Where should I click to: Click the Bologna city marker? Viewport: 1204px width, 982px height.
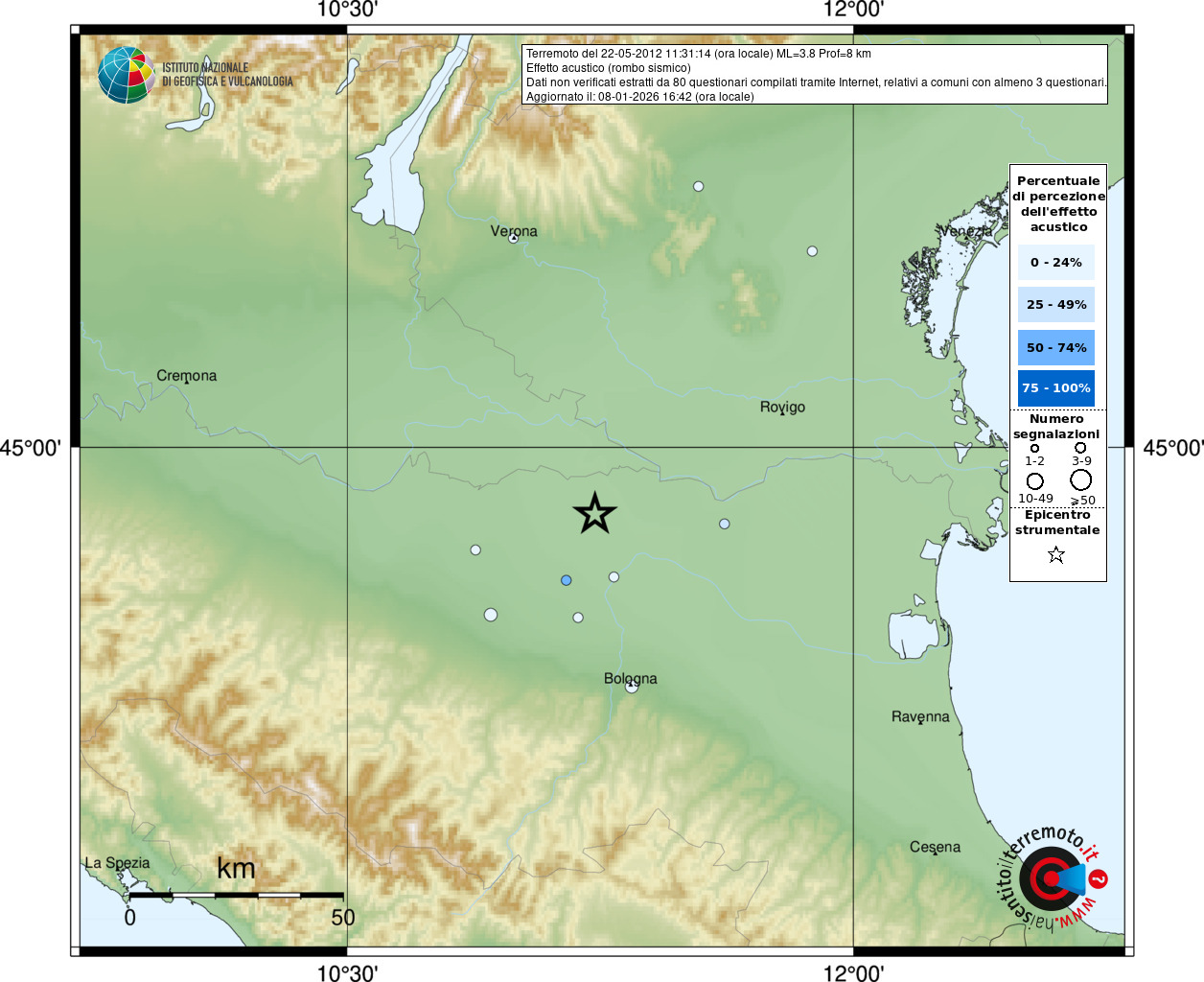(x=631, y=687)
